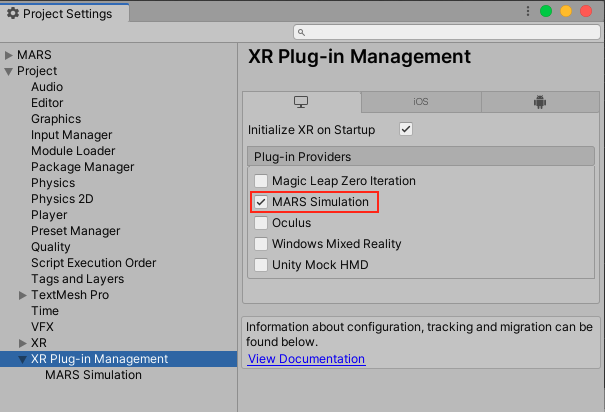Toggle Initialize XR on Startup checkbox
The width and height of the screenshot is (605, 412).
tap(406, 130)
